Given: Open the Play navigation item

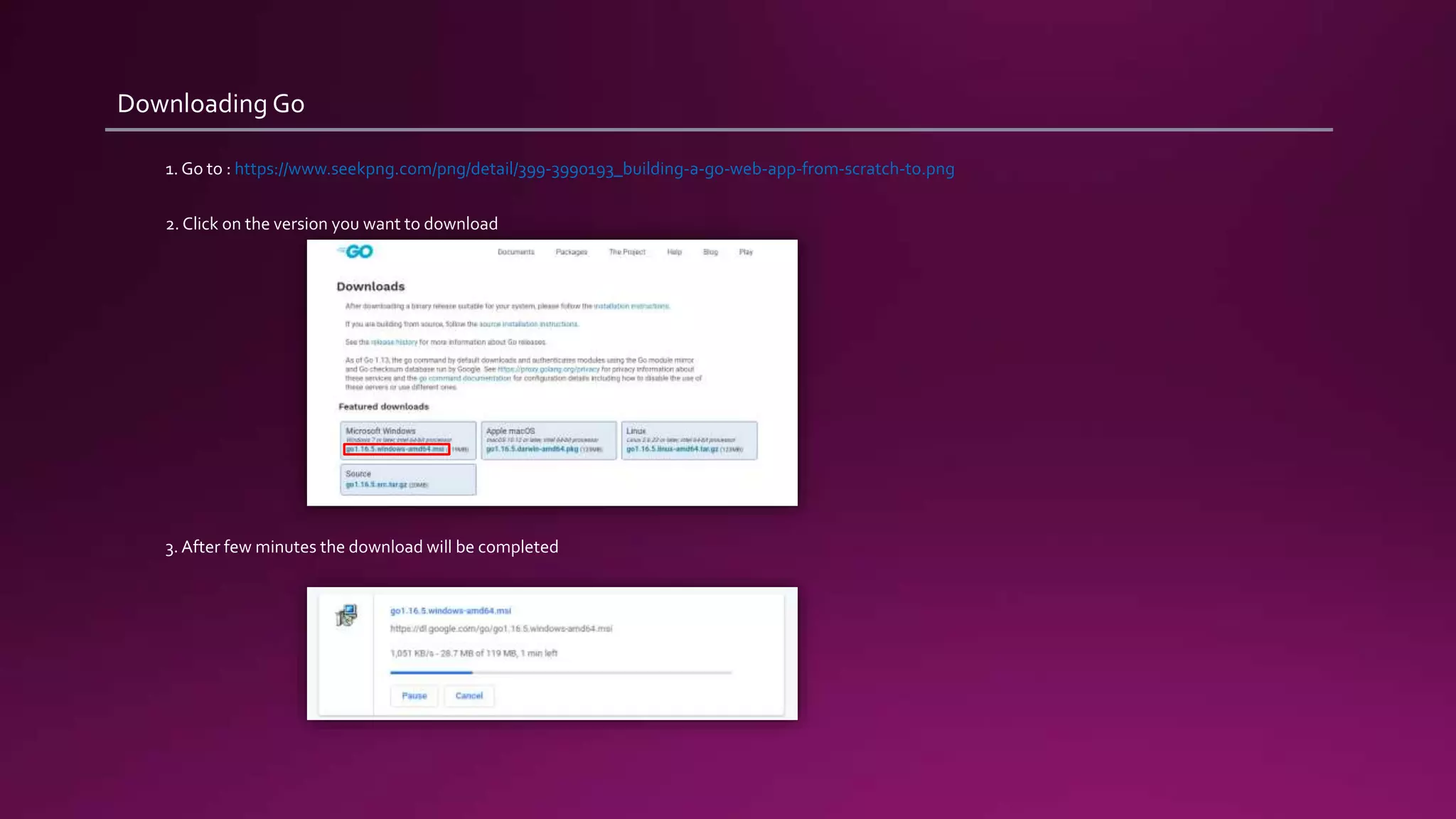Looking at the screenshot, I should point(746,252).
